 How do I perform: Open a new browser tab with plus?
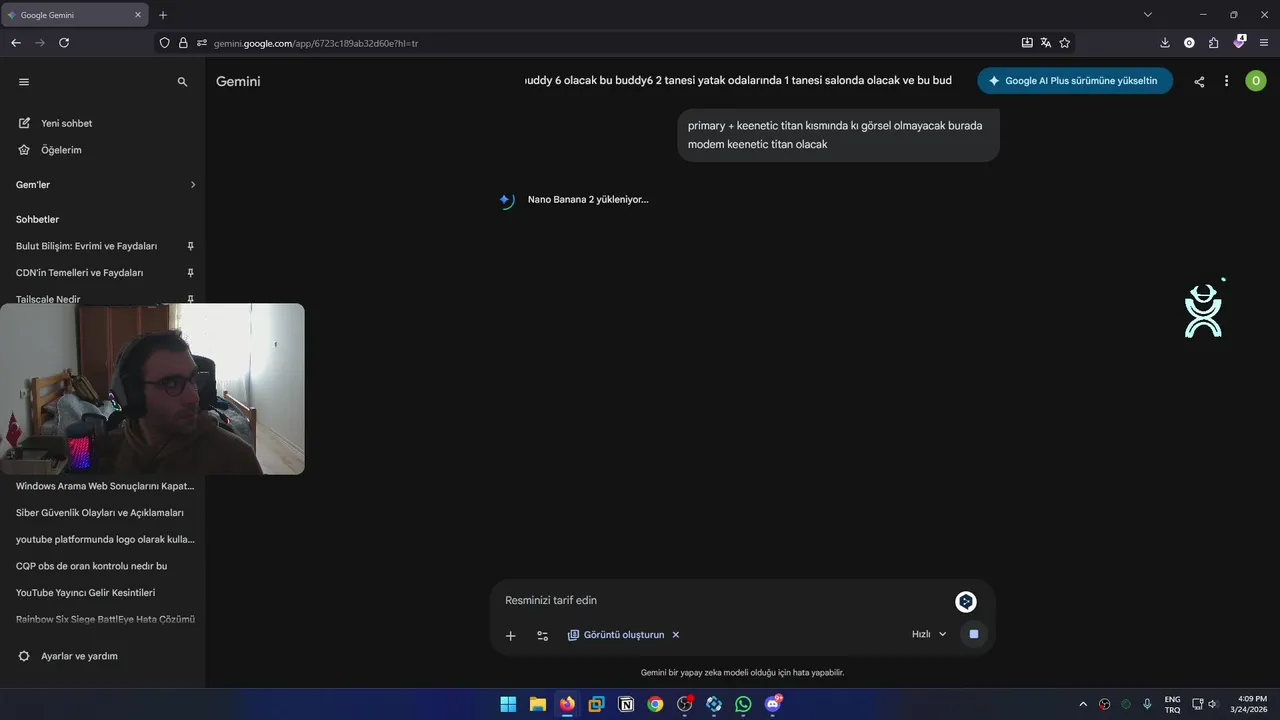163,15
